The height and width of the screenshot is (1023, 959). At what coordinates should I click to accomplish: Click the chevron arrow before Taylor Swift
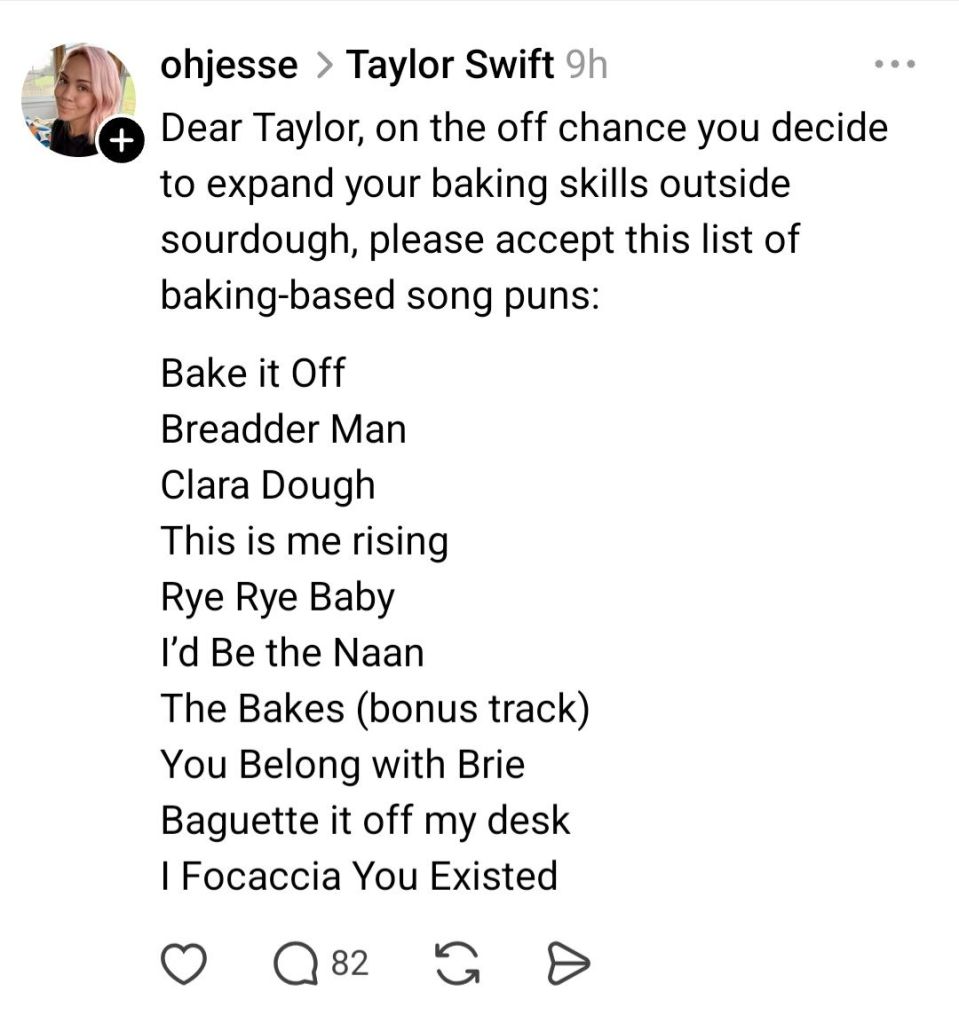322,66
